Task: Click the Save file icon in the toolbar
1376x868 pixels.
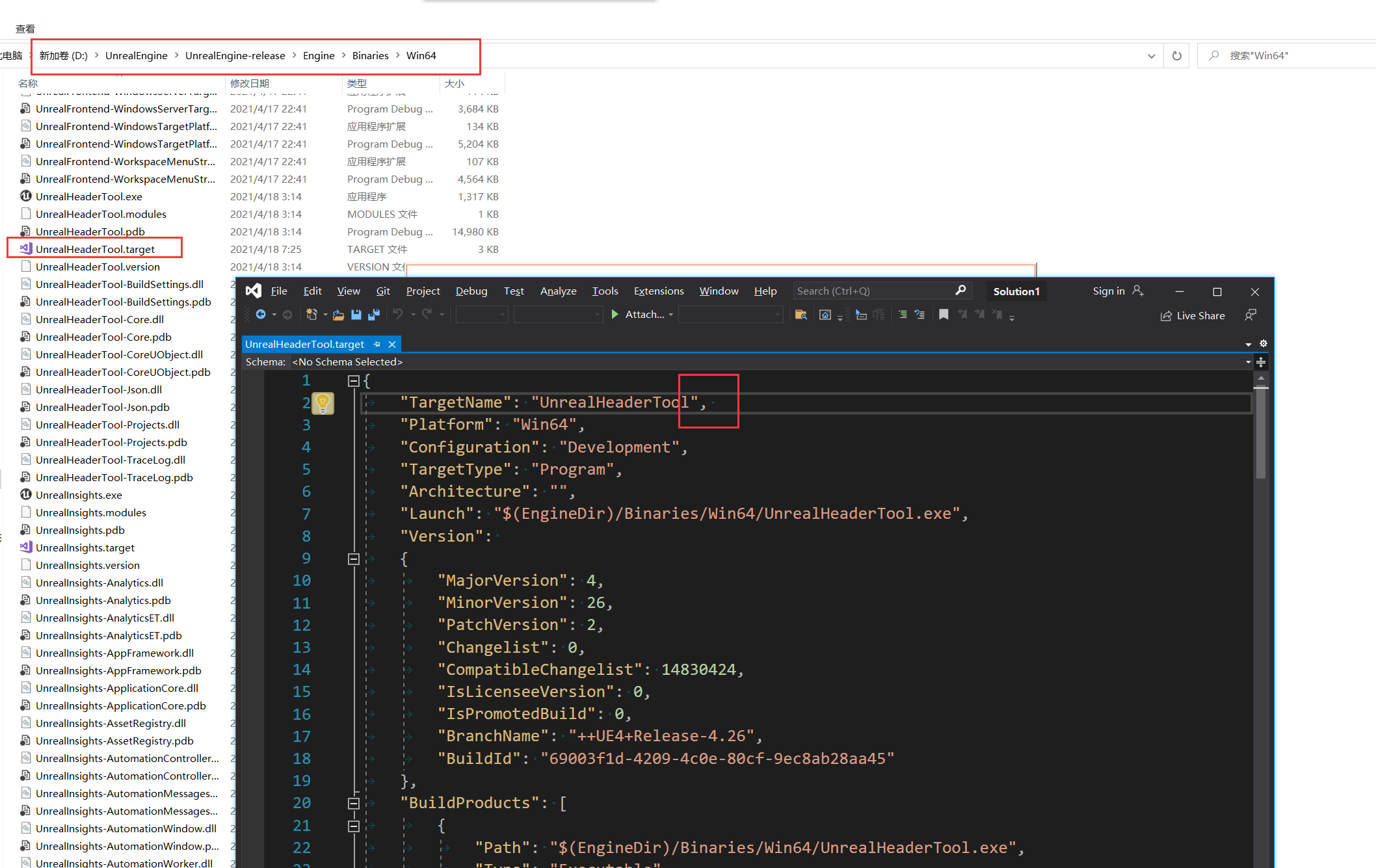Action: 356,315
